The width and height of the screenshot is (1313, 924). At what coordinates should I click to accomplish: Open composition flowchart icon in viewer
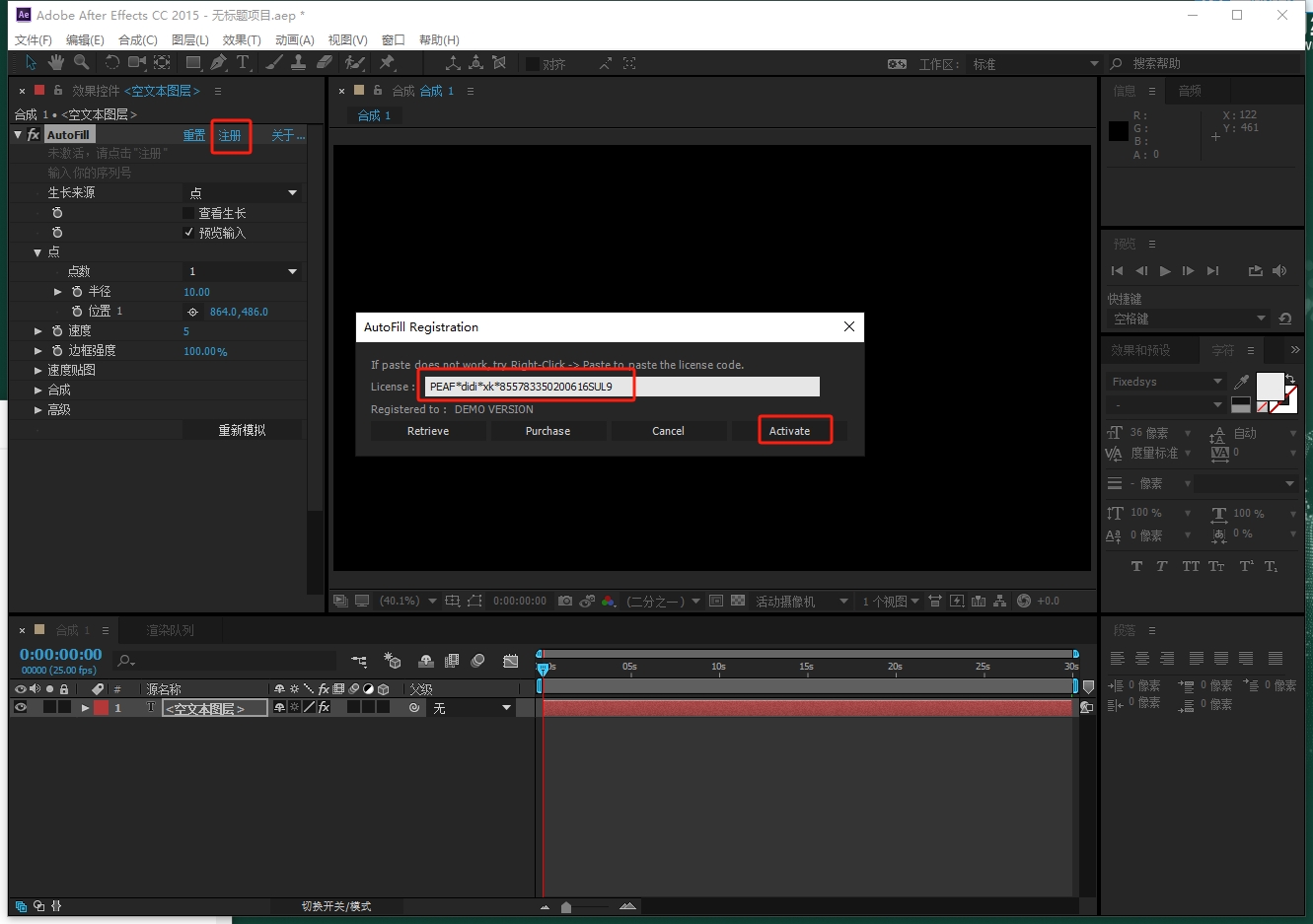pyautogui.click(x=1000, y=601)
